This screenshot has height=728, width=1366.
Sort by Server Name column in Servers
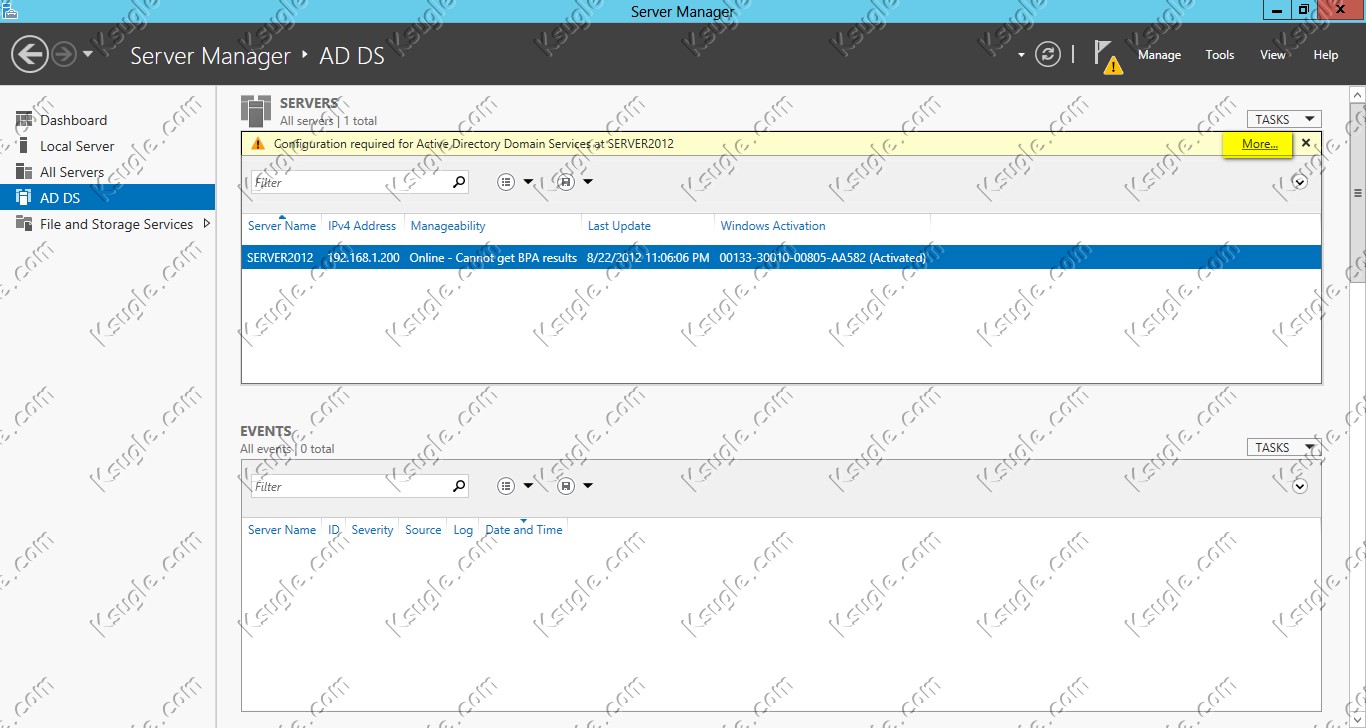pos(282,226)
